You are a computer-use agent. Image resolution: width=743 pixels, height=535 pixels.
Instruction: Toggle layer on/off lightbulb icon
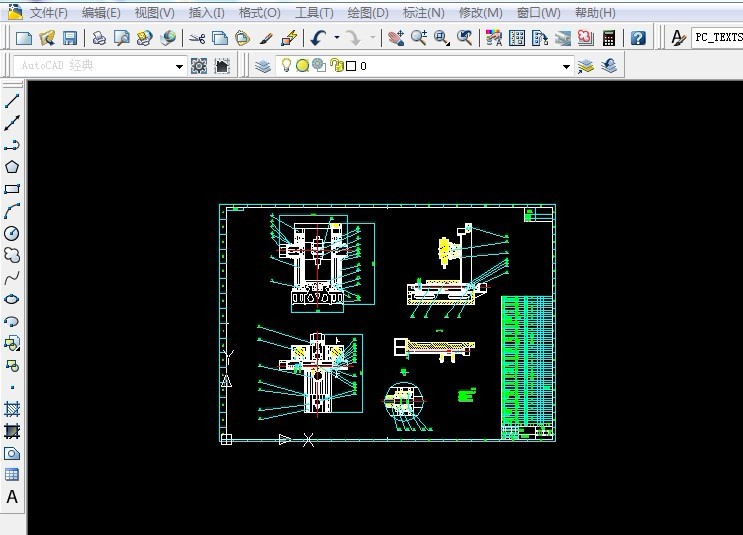[286, 66]
